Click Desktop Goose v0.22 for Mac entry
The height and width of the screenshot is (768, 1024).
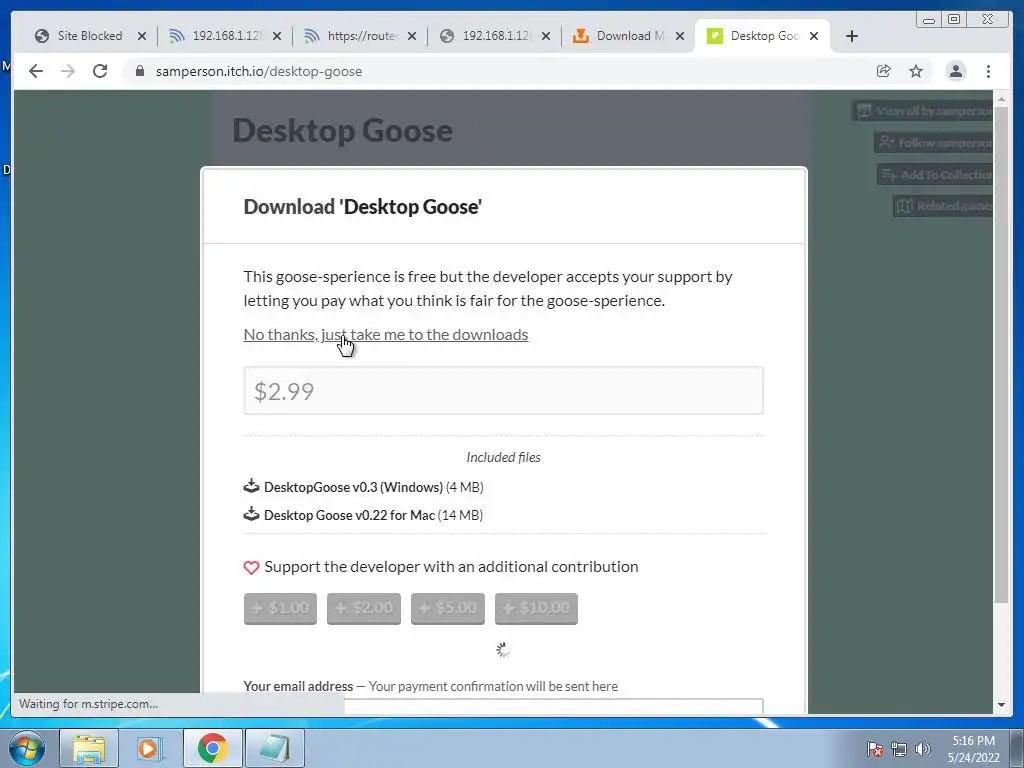point(374,515)
